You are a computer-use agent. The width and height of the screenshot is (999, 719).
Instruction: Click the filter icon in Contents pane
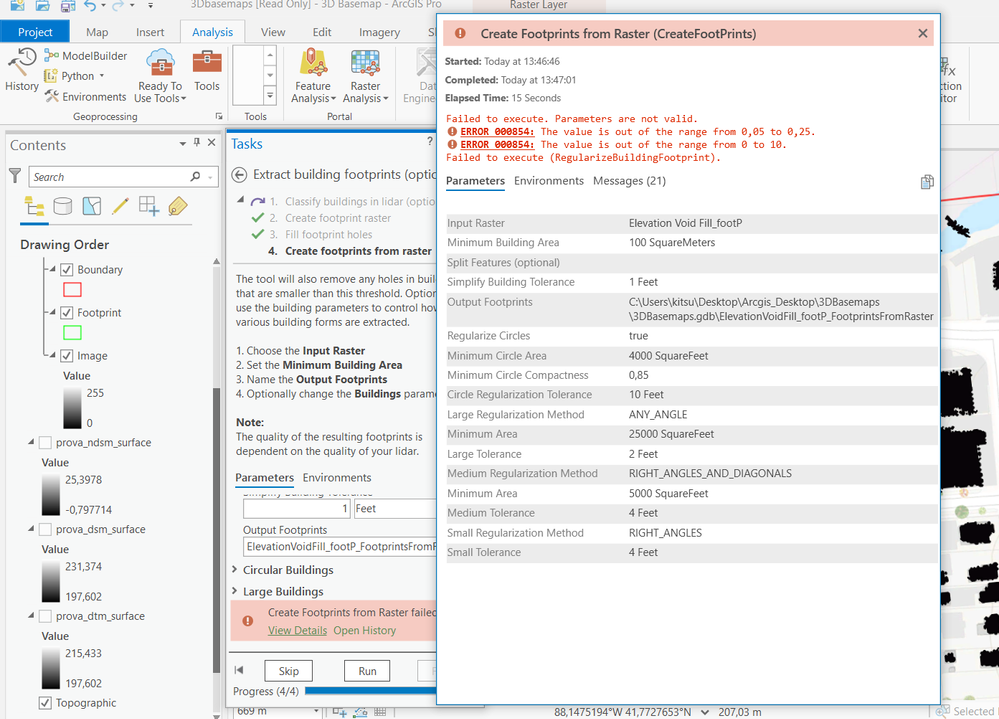[x=15, y=176]
